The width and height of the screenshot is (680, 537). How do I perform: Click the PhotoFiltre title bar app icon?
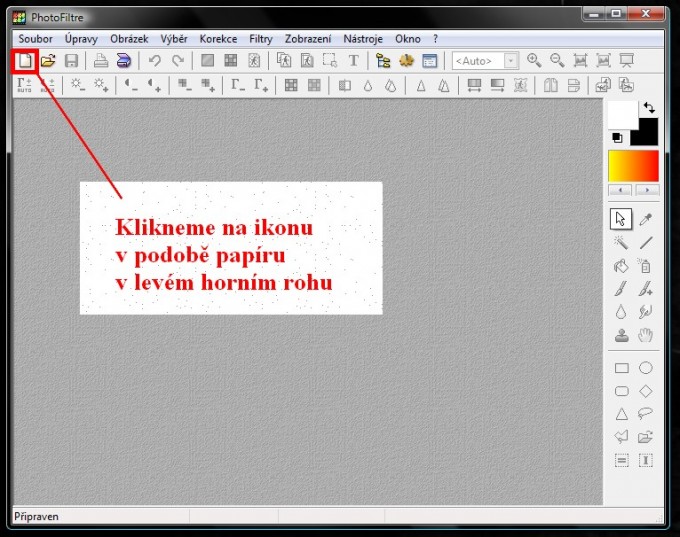click(x=19, y=17)
